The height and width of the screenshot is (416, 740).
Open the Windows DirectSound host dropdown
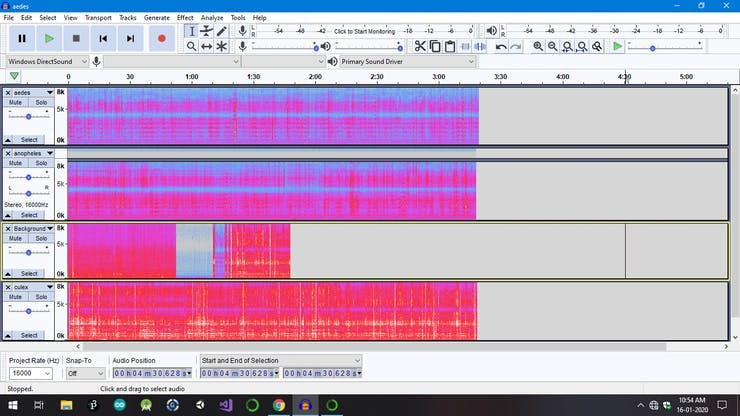[x=45, y=61]
